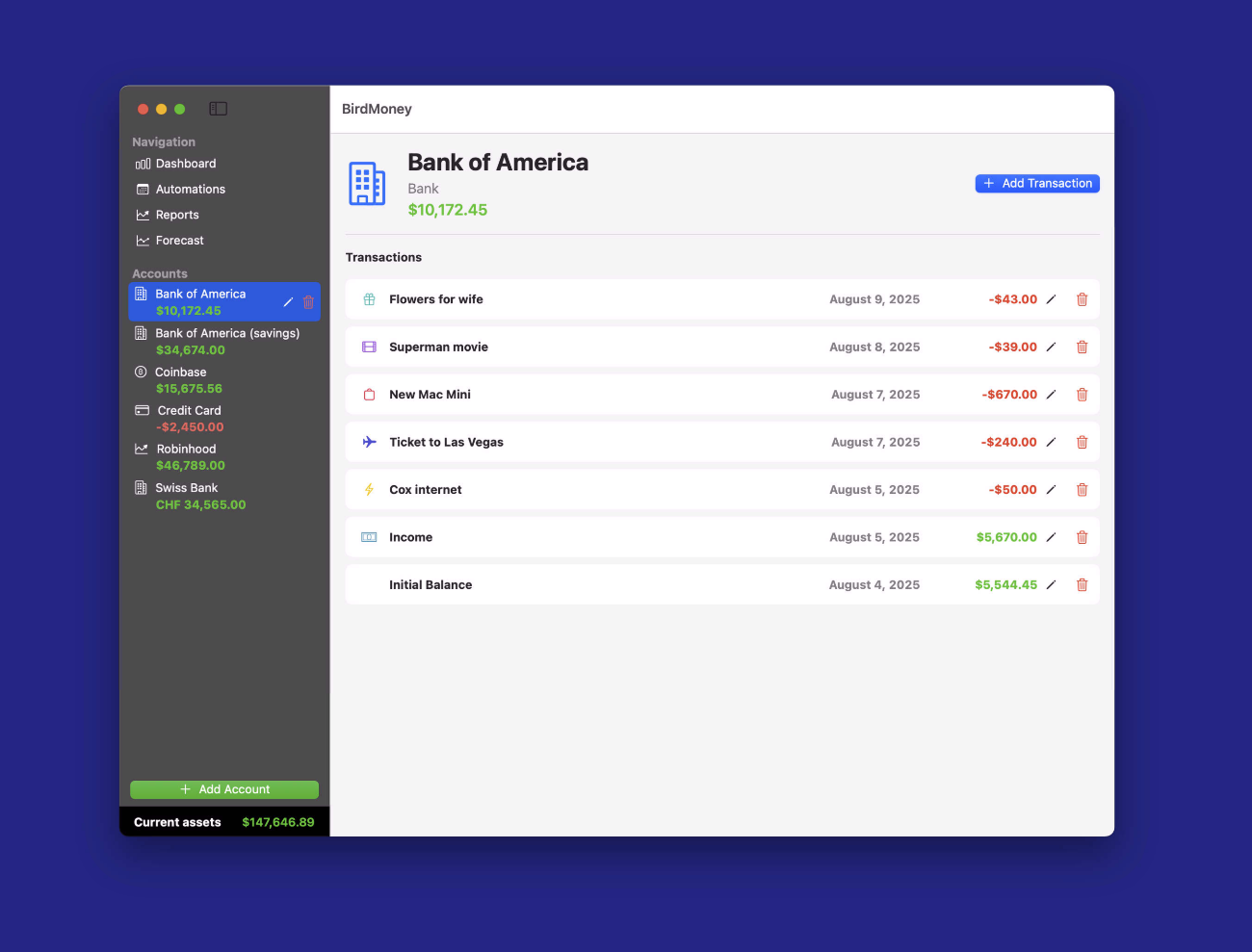Click the 'New Mac Mini' transaction name
Image resolution: width=1252 pixels, height=952 pixels.
pos(430,395)
